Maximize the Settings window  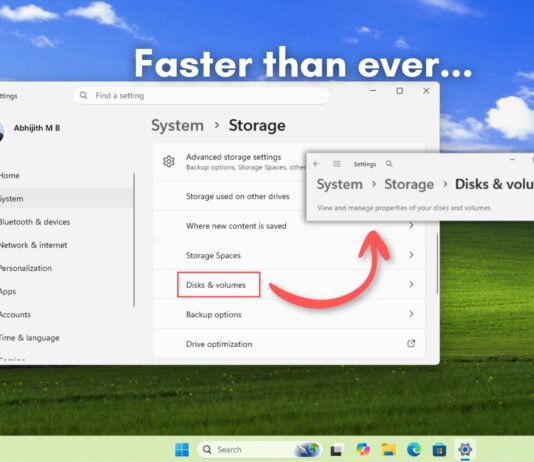pyautogui.click(x=399, y=91)
